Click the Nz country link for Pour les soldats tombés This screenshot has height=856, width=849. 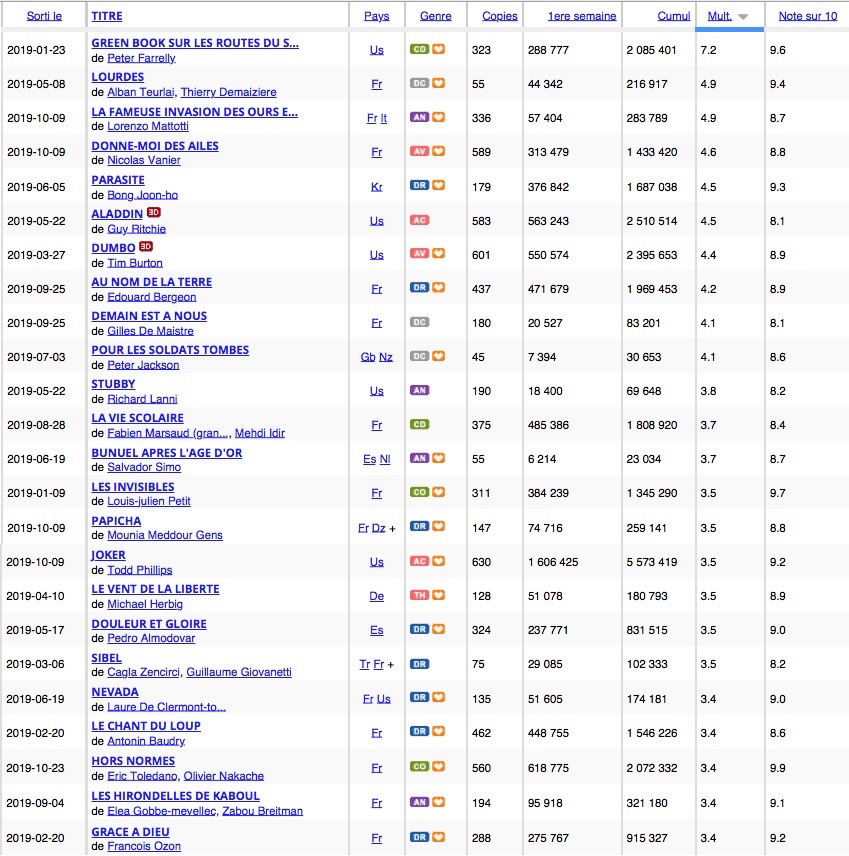click(x=386, y=356)
